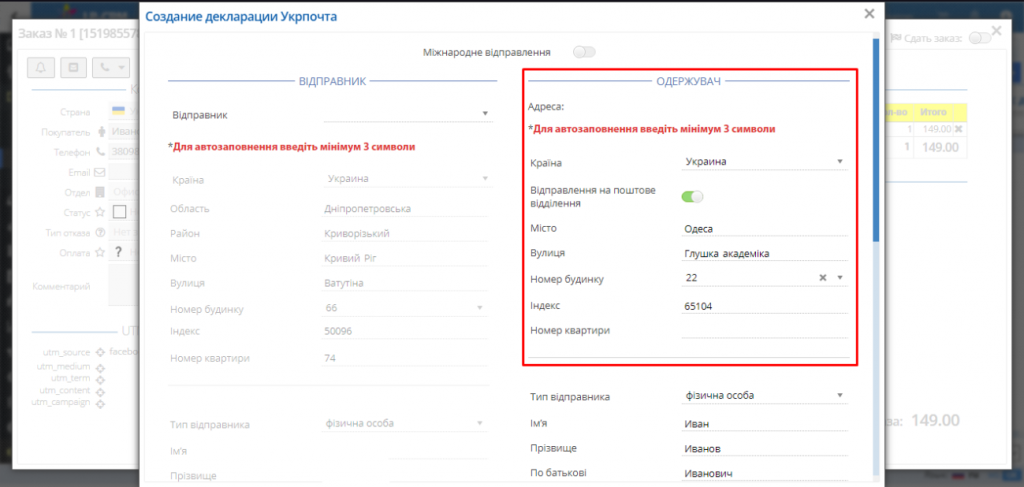
Task: Toggle Міжнародне відправлення switch
Action: click(584, 52)
